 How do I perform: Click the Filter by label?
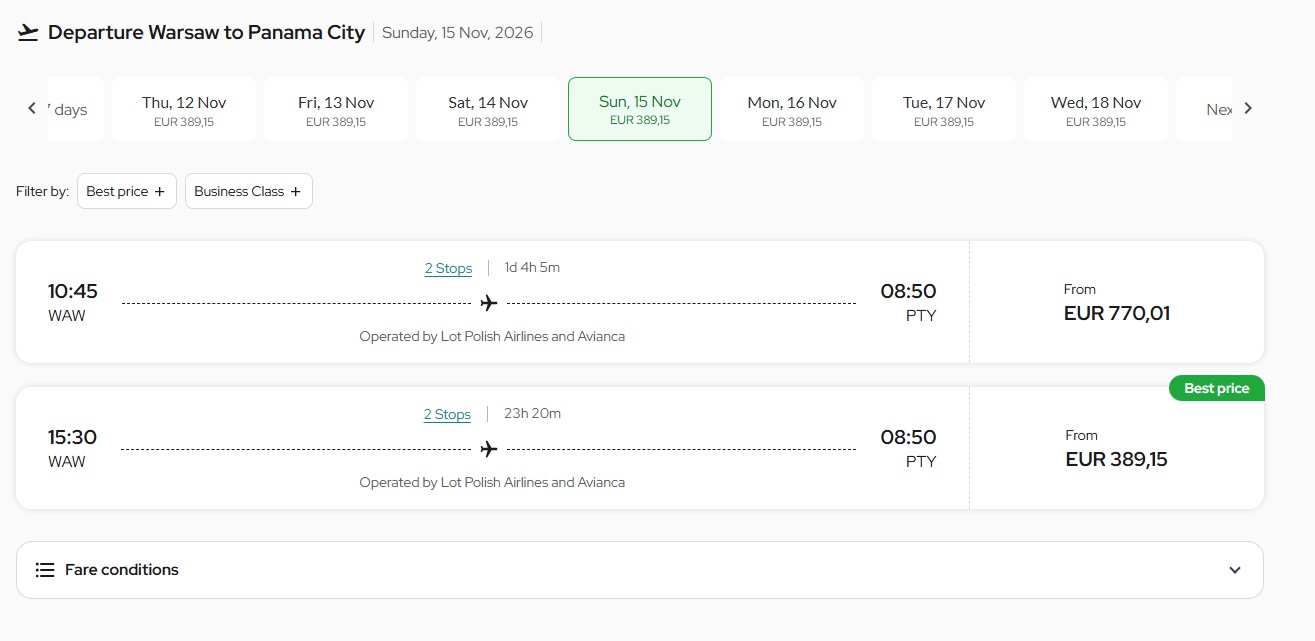pyautogui.click(x=43, y=191)
